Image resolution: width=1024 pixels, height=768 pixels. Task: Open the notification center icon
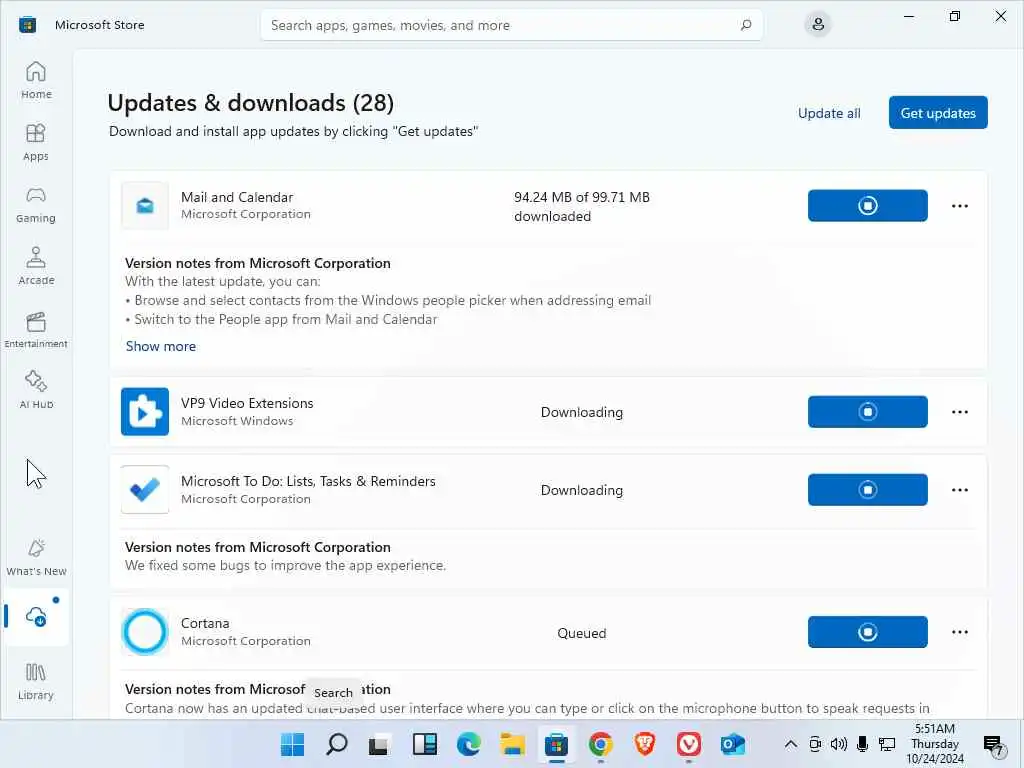coord(993,745)
